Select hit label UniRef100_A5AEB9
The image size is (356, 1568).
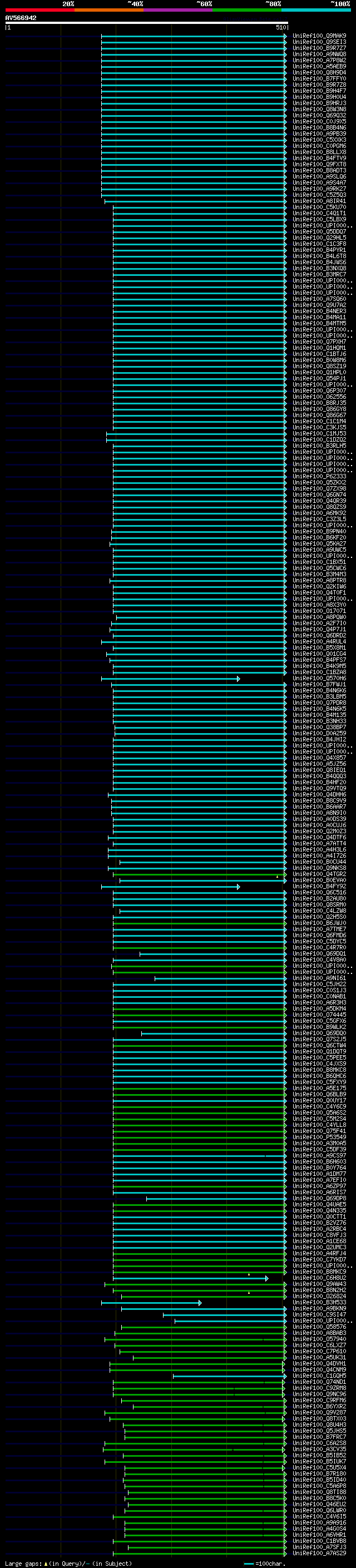click(319, 66)
